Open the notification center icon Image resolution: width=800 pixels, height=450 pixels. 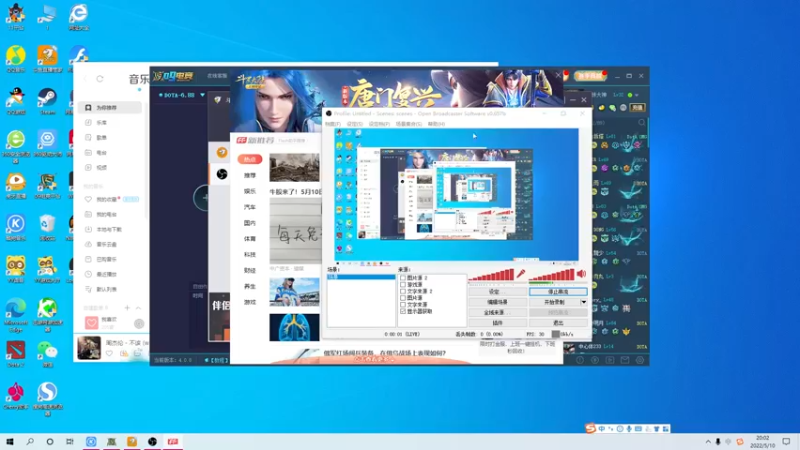(x=786, y=441)
